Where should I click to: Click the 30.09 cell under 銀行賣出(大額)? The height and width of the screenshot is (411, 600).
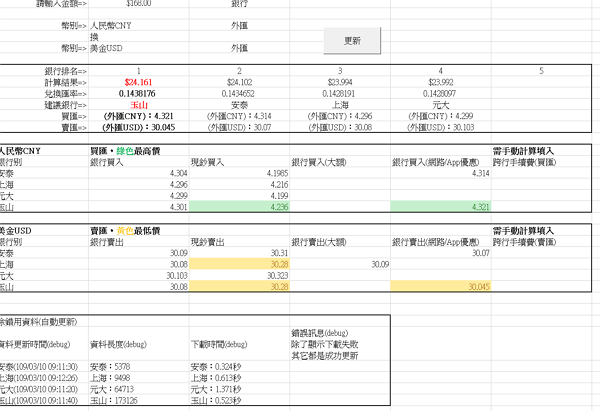[340, 264]
